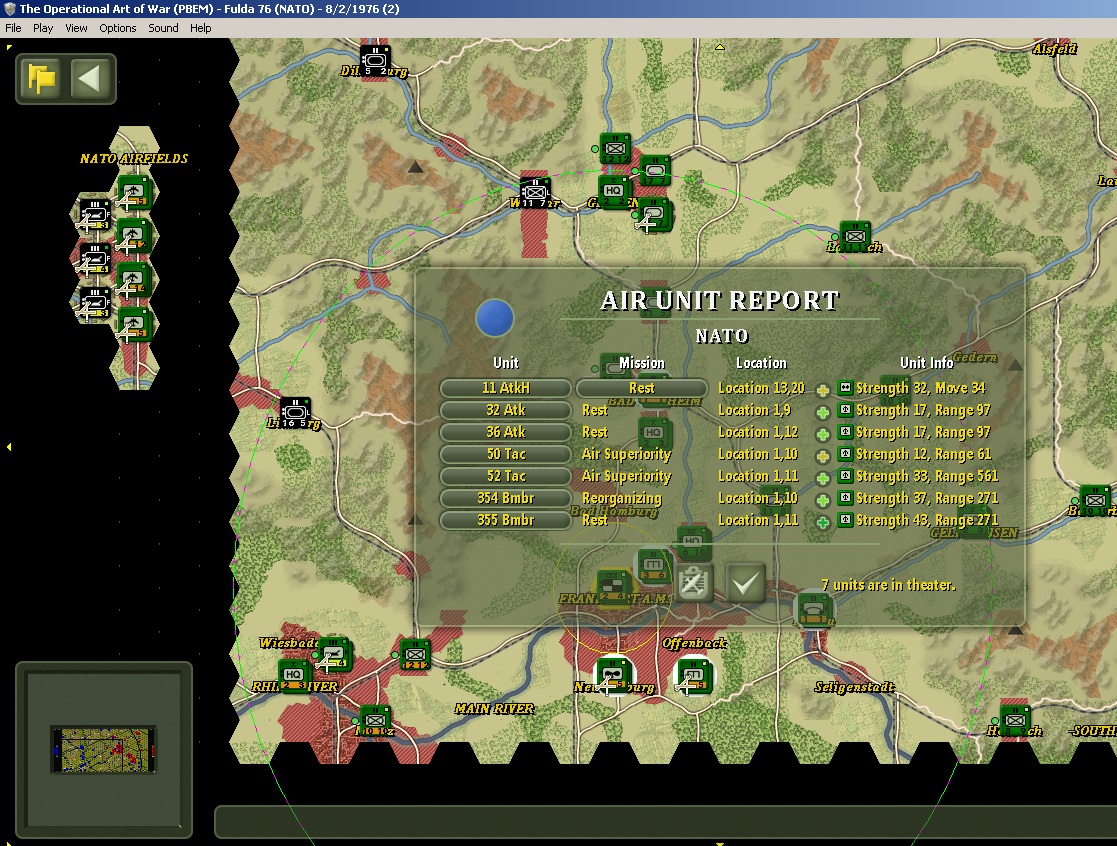
Task: Confirm the report with the checkmark button
Action: (745, 584)
